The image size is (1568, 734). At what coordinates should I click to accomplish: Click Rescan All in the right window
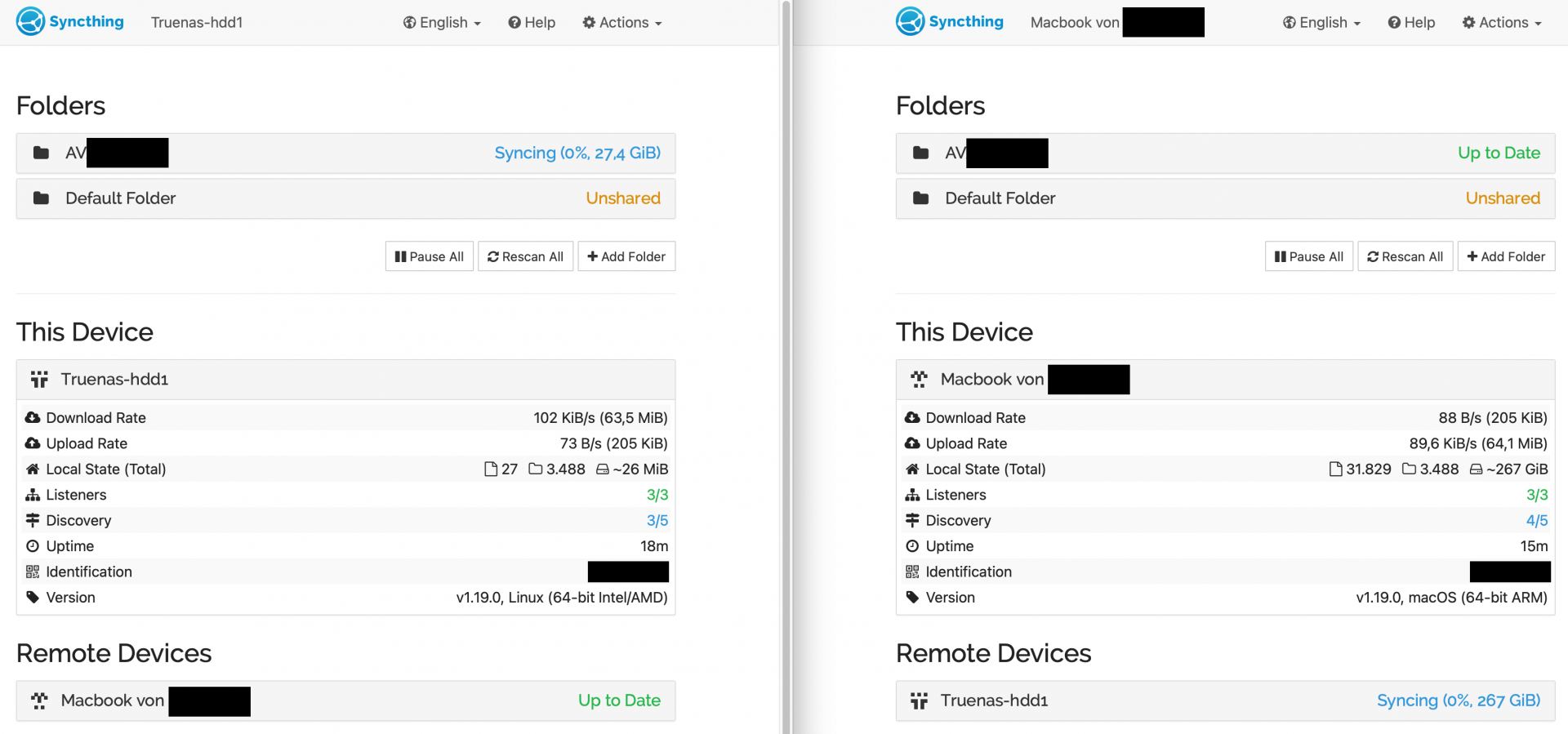pos(1405,256)
